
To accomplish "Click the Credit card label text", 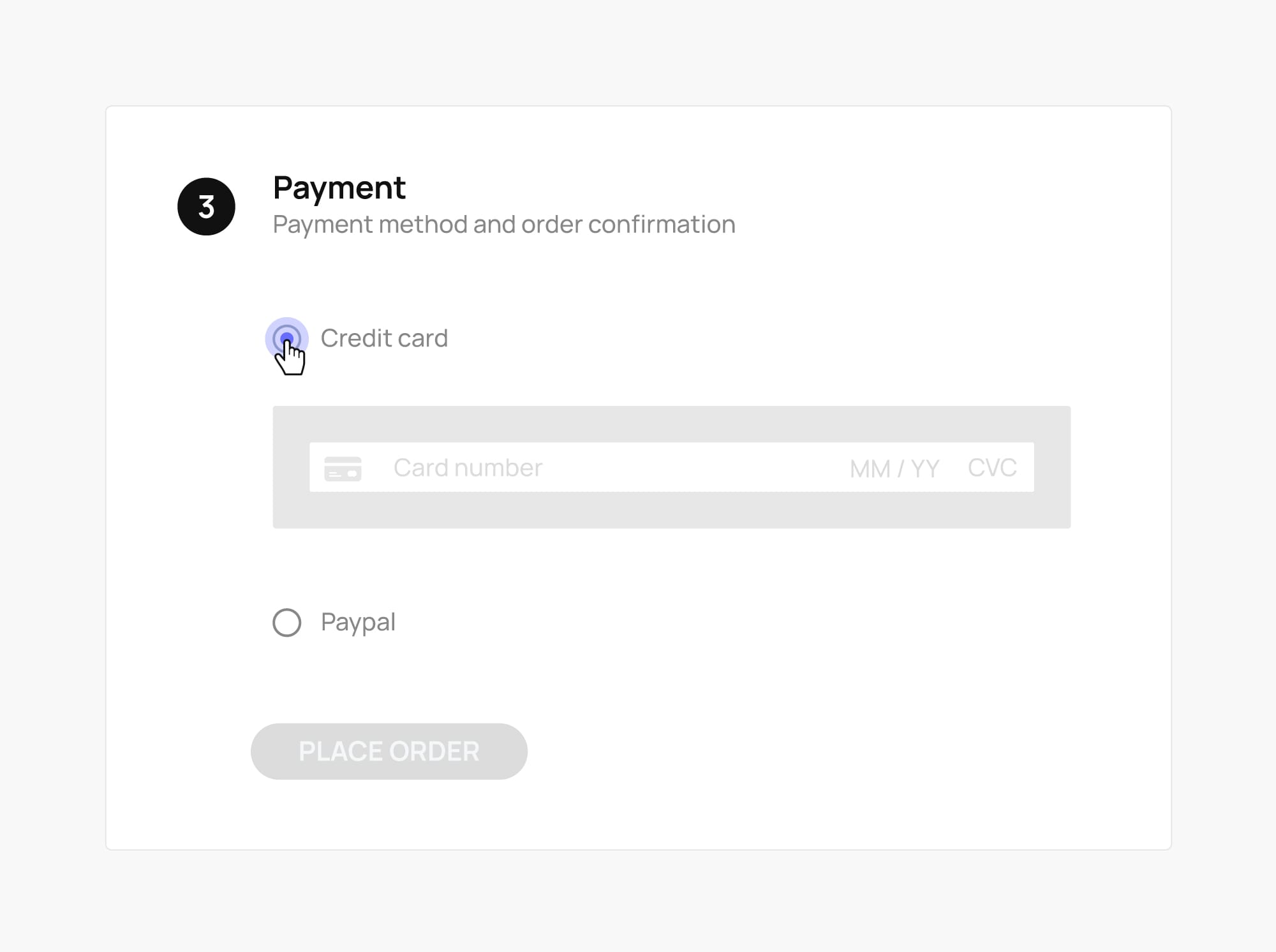I will point(385,338).
